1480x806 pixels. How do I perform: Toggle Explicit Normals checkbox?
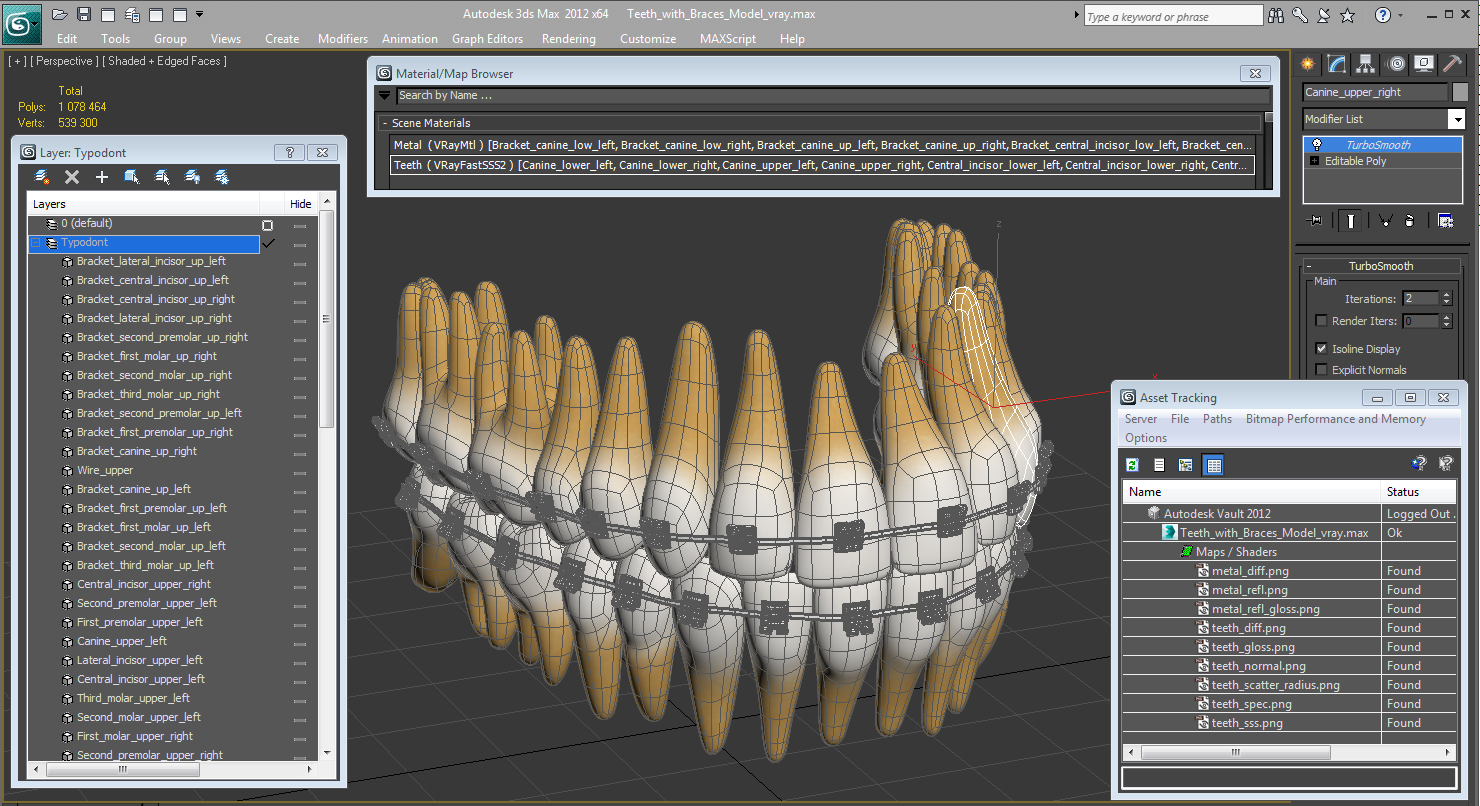[1321, 370]
